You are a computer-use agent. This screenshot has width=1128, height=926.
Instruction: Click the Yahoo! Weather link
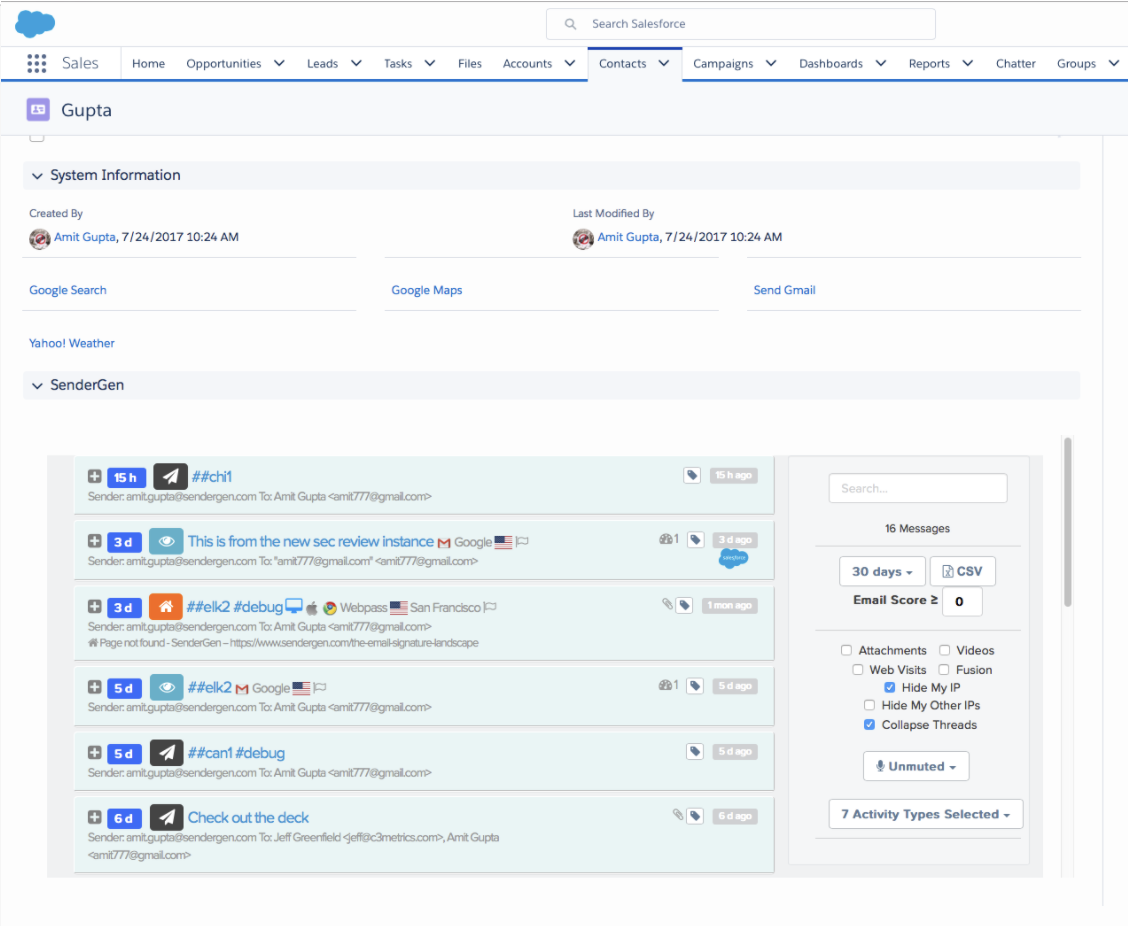point(71,343)
